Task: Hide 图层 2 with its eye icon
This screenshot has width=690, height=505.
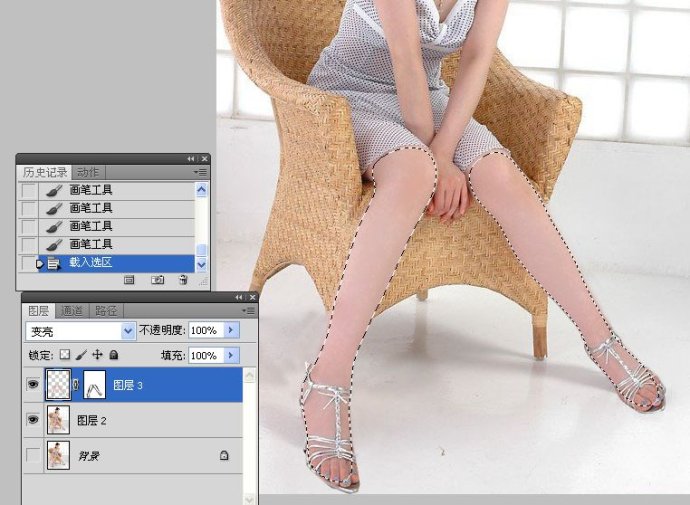Action: click(x=33, y=420)
